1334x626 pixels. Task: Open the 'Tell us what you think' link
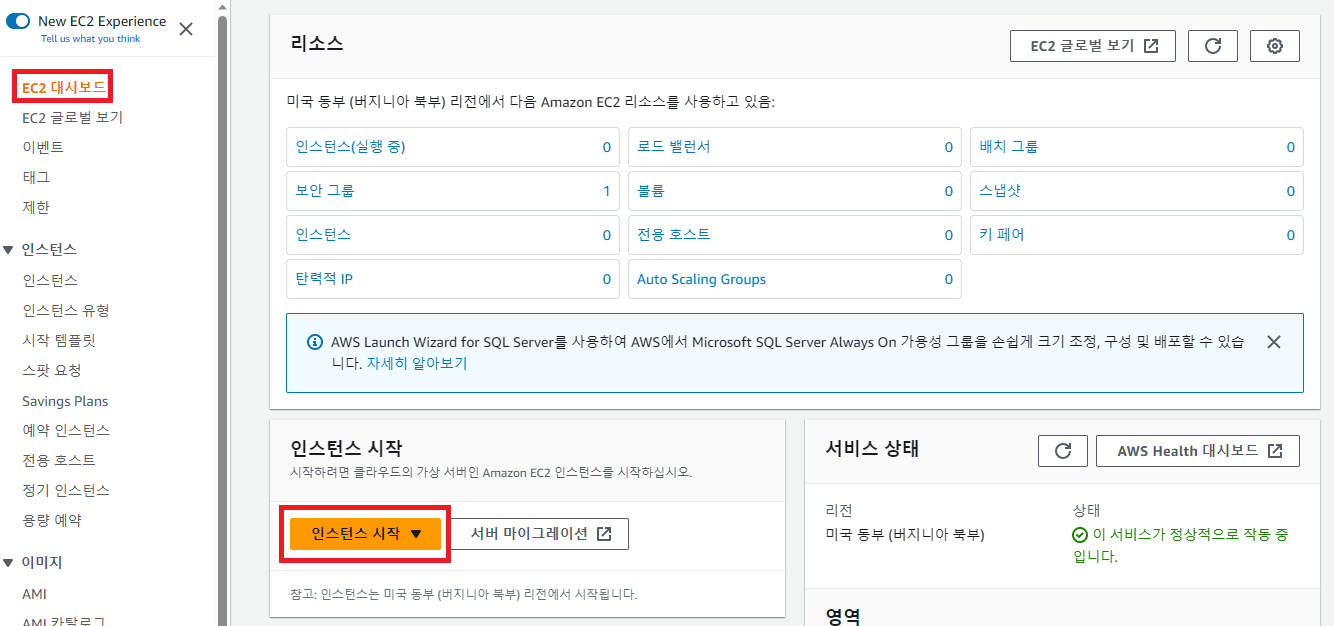click(91, 39)
